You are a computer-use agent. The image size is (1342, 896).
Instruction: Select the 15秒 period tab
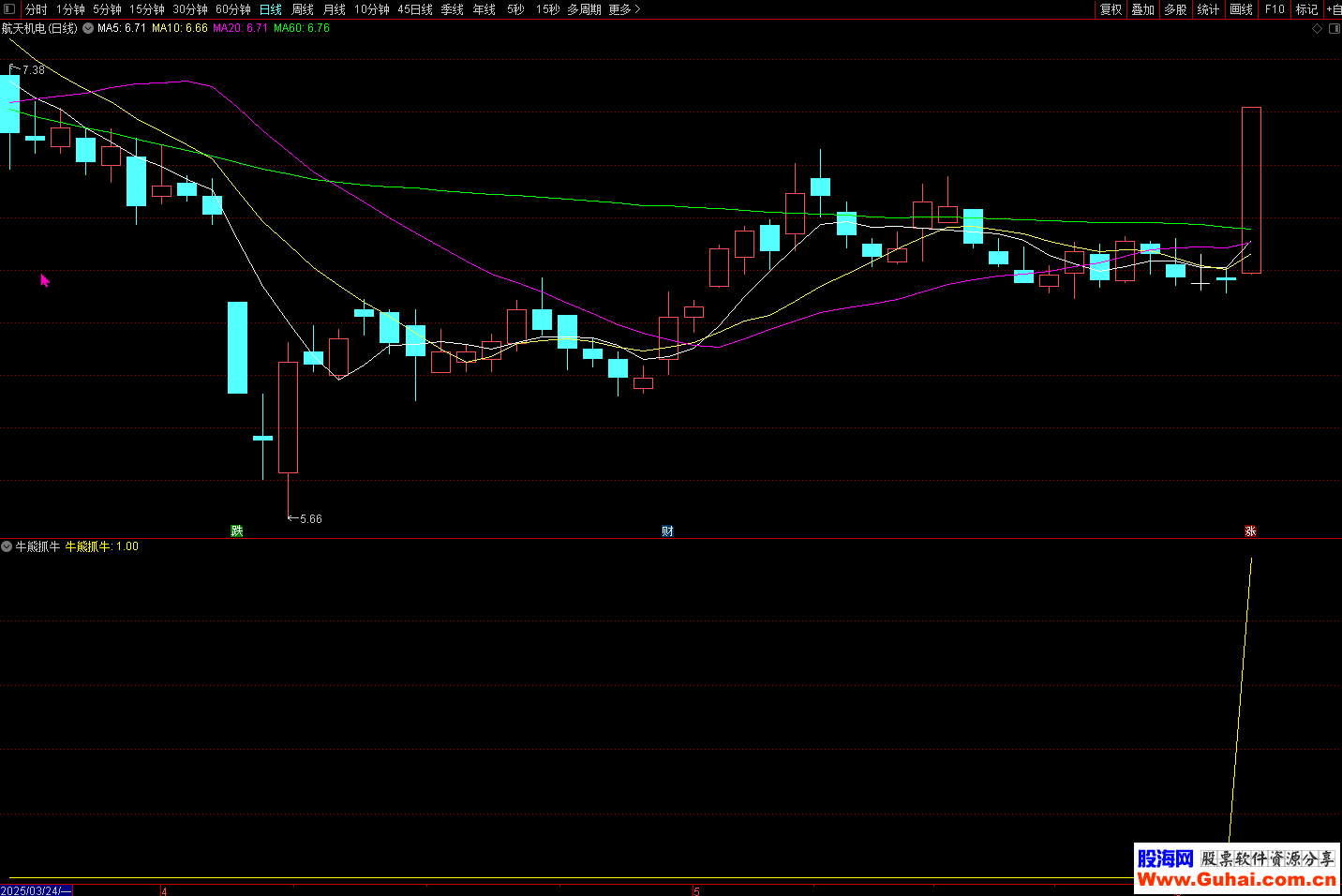(x=548, y=9)
